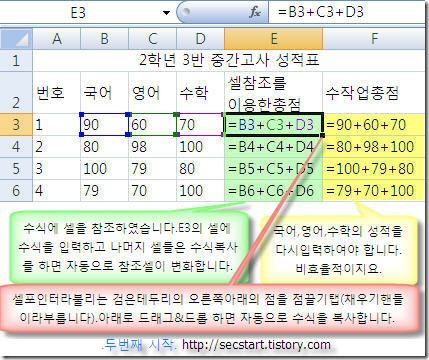The image size is (429, 360).
Task: Click cell D4 containing 100
Action: coord(200,147)
